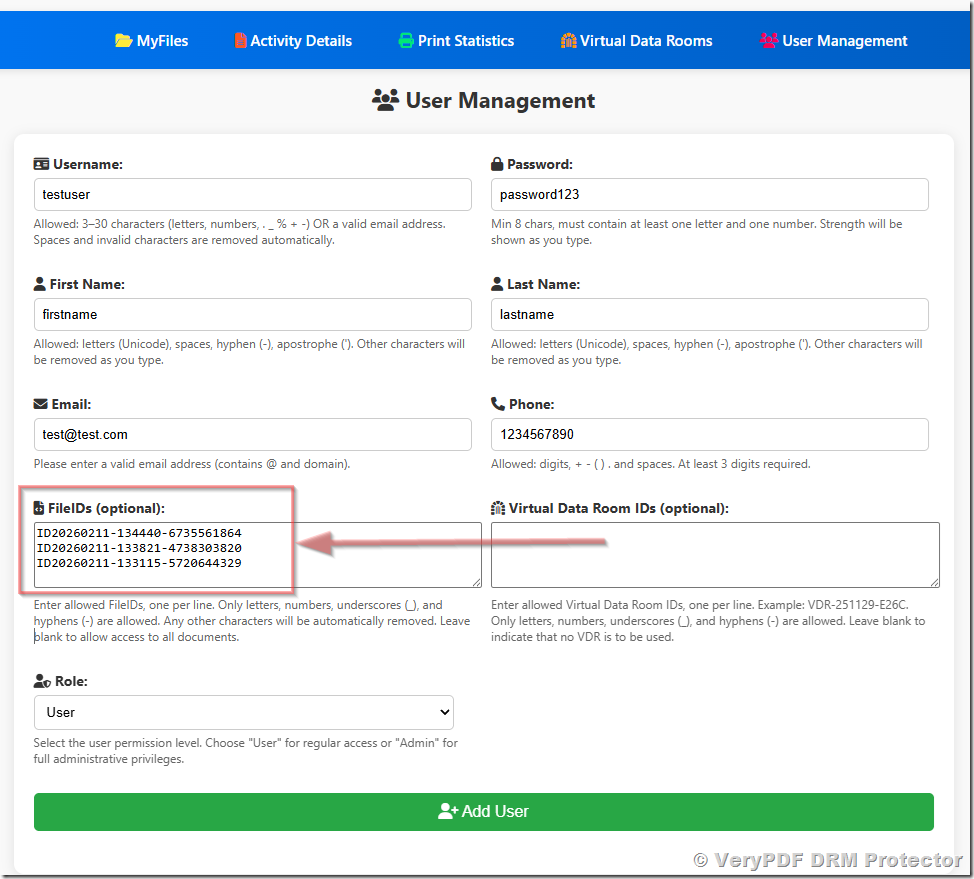Select the Username input field
The height and width of the screenshot is (879, 974).
[253, 194]
